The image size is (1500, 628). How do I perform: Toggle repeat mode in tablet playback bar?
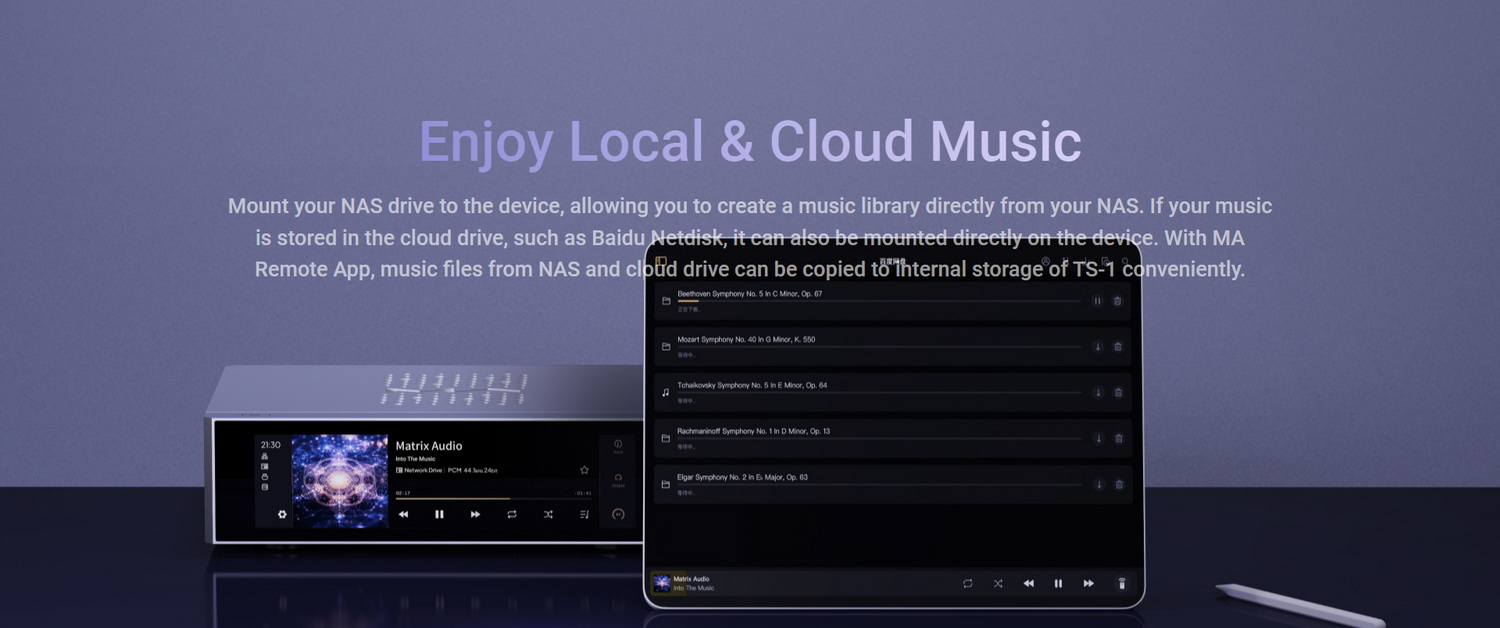(x=967, y=583)
